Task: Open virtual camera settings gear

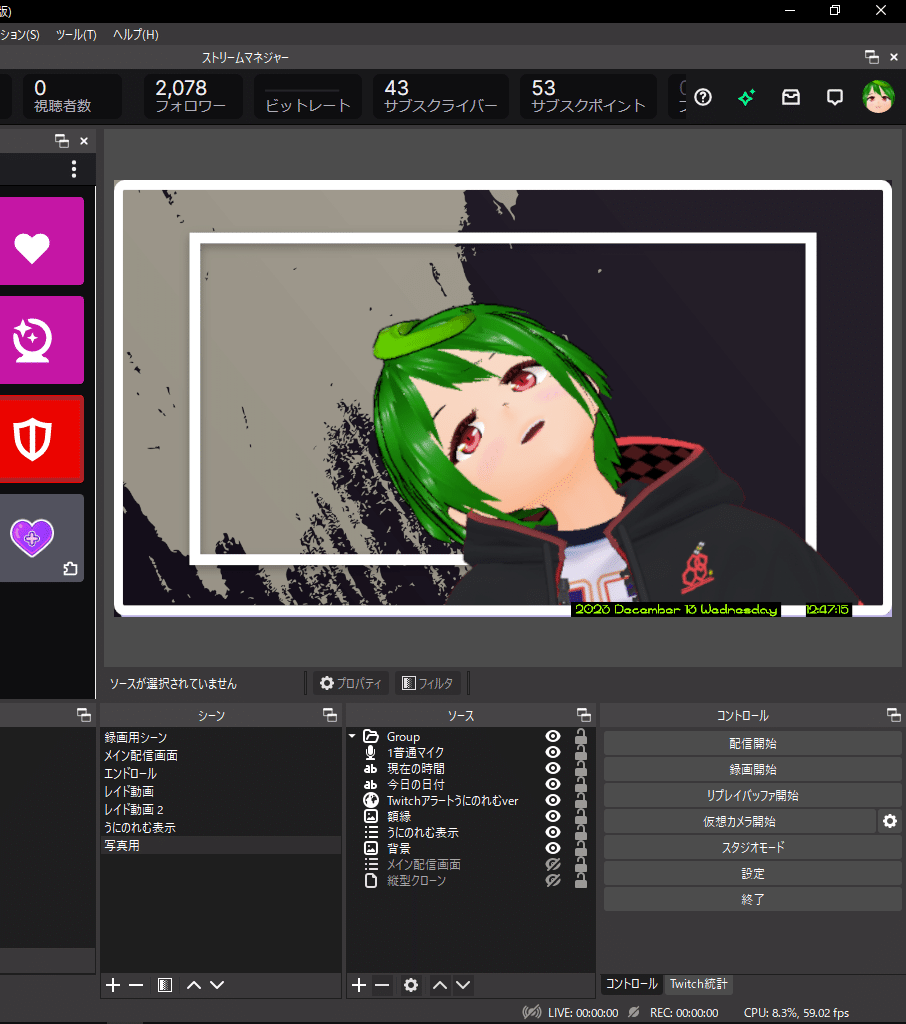Action: point(890,821)
